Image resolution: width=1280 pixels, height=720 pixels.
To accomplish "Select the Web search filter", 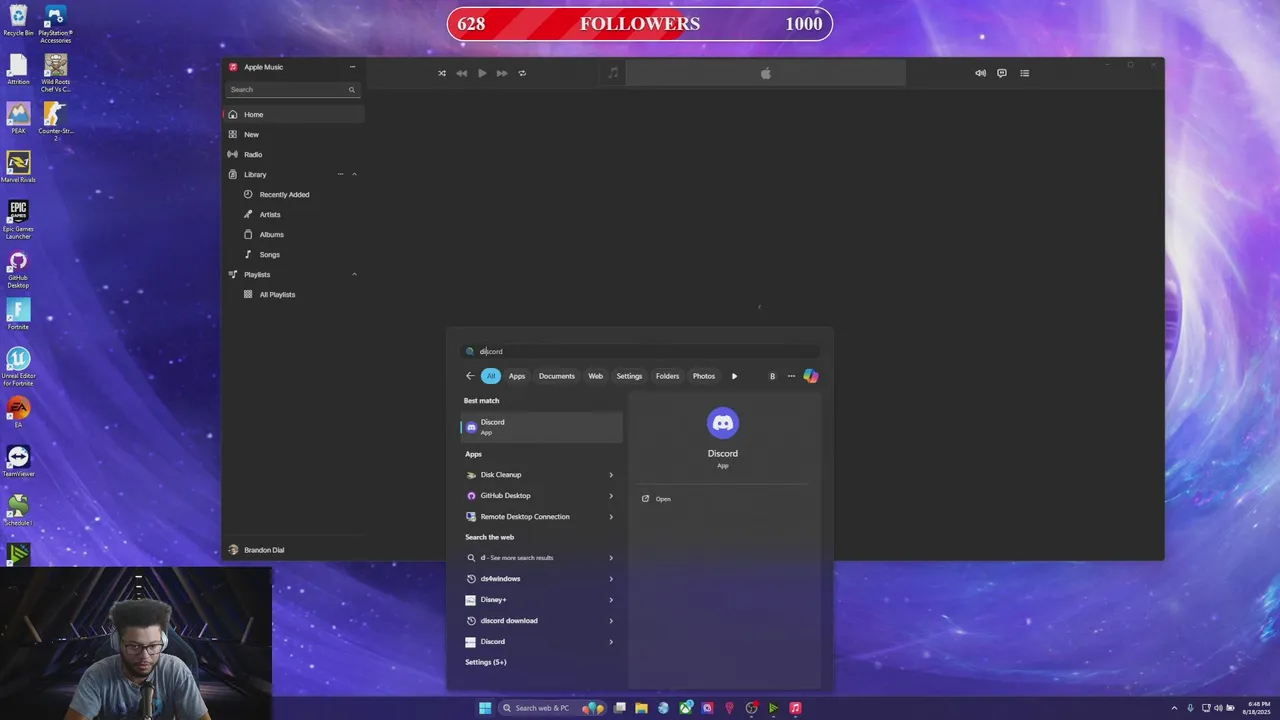I will pos(595,376).
